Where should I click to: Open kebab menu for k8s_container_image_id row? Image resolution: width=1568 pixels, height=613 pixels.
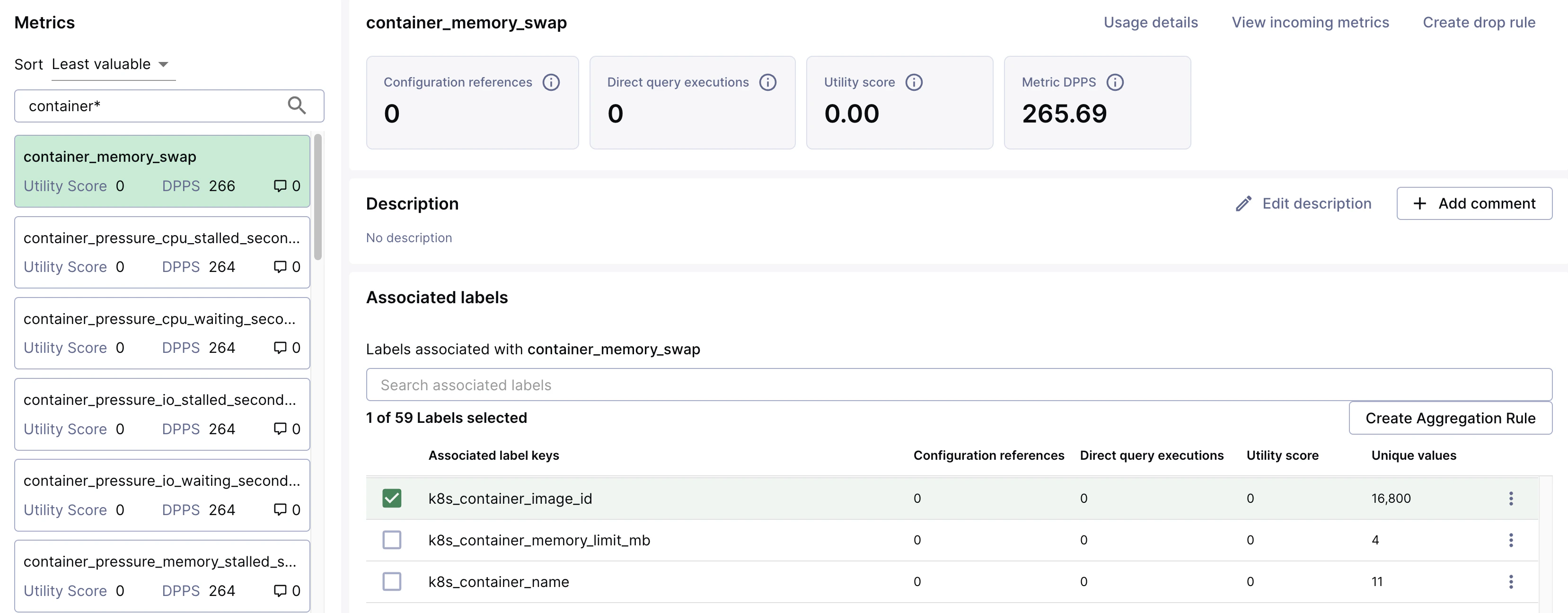[1510, 499]
